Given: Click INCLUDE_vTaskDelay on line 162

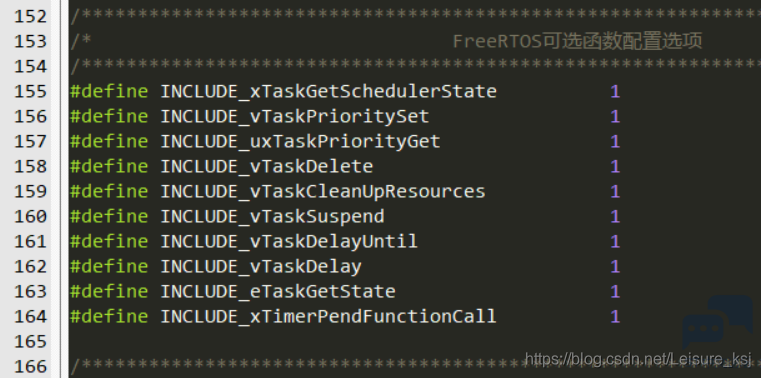Looking at the screenshot, I should click(x=261, y=266).
